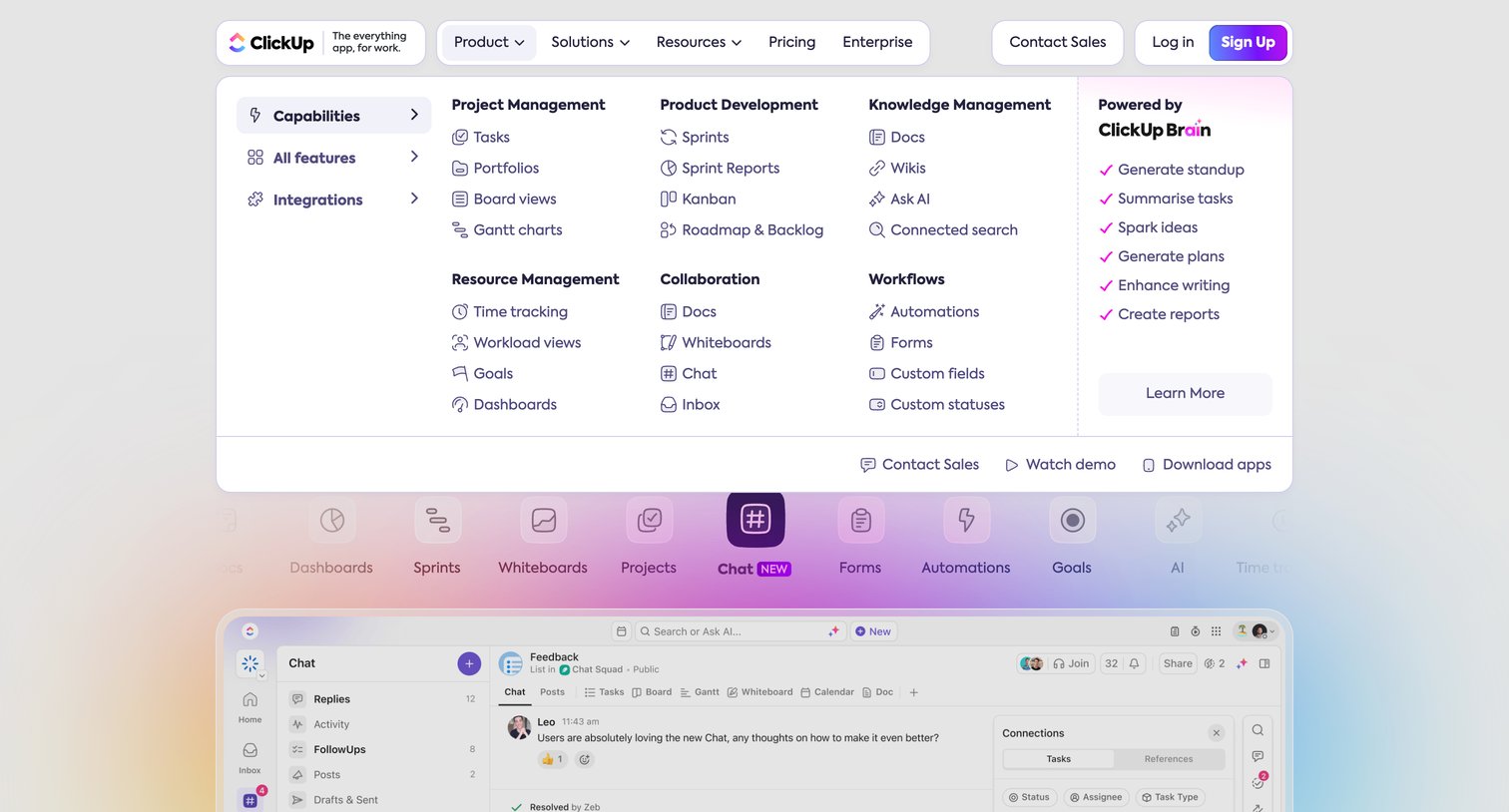
Task: Click the Home icon in the app sidebar
Action: [250, 706]
